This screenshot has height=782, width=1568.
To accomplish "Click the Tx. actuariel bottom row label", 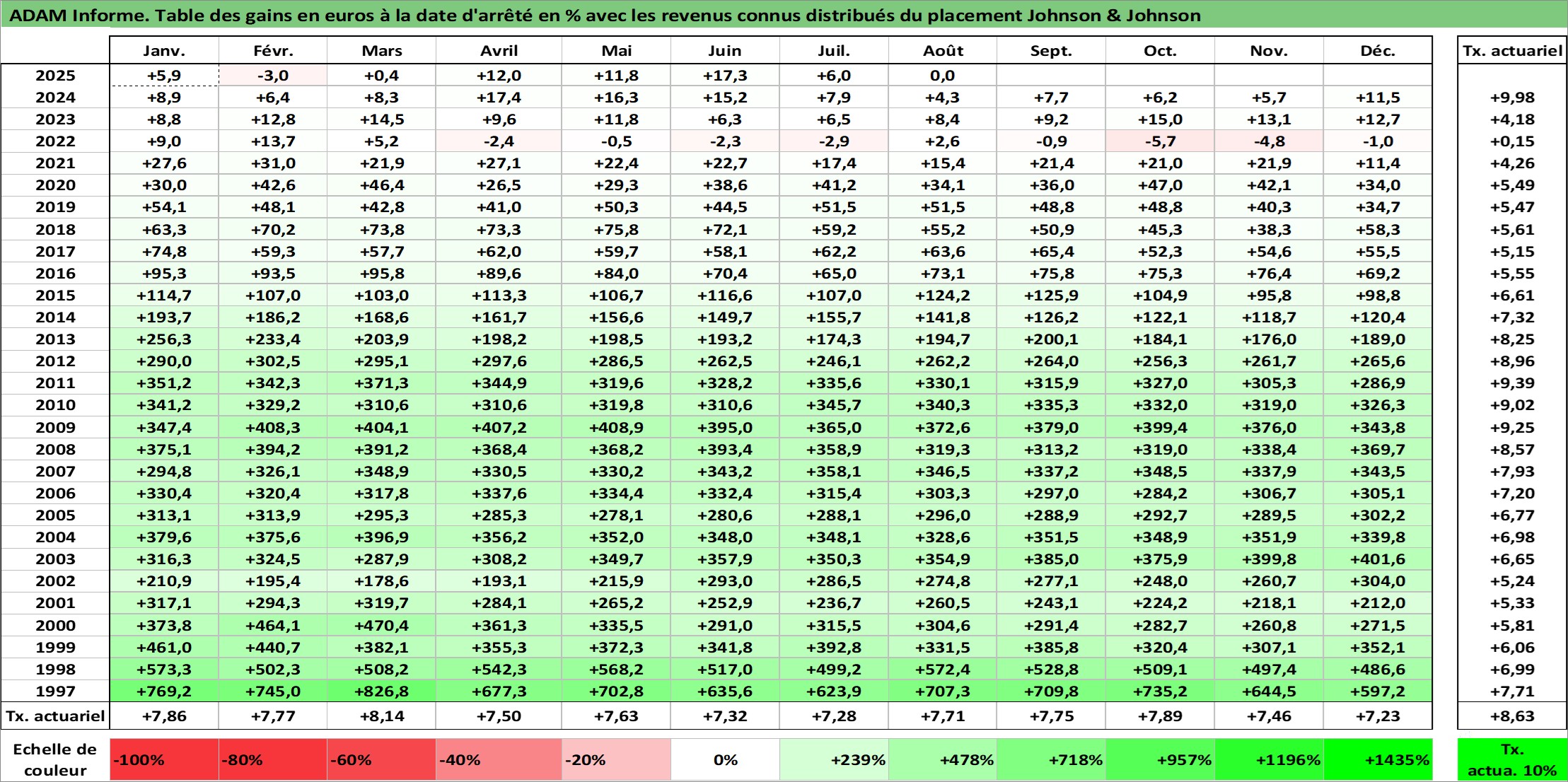I will click(55, 716).
